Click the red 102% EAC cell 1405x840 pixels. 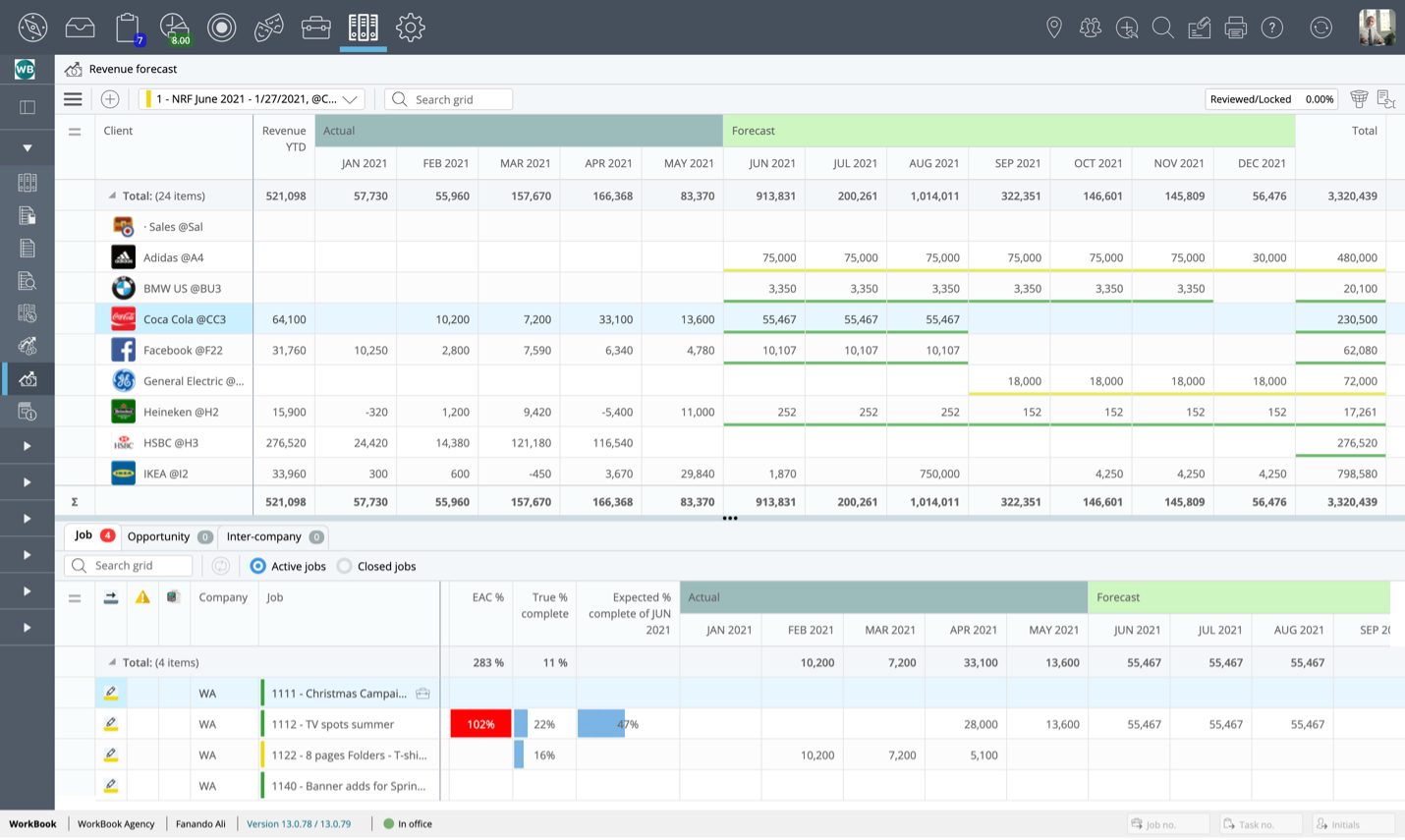coord(480,724)
